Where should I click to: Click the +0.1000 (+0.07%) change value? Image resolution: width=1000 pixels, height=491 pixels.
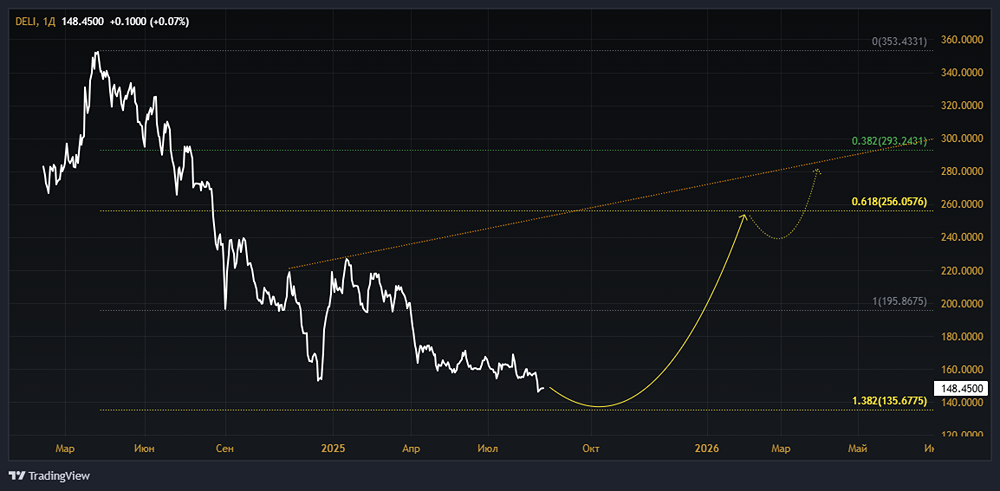tap(149, 22)
